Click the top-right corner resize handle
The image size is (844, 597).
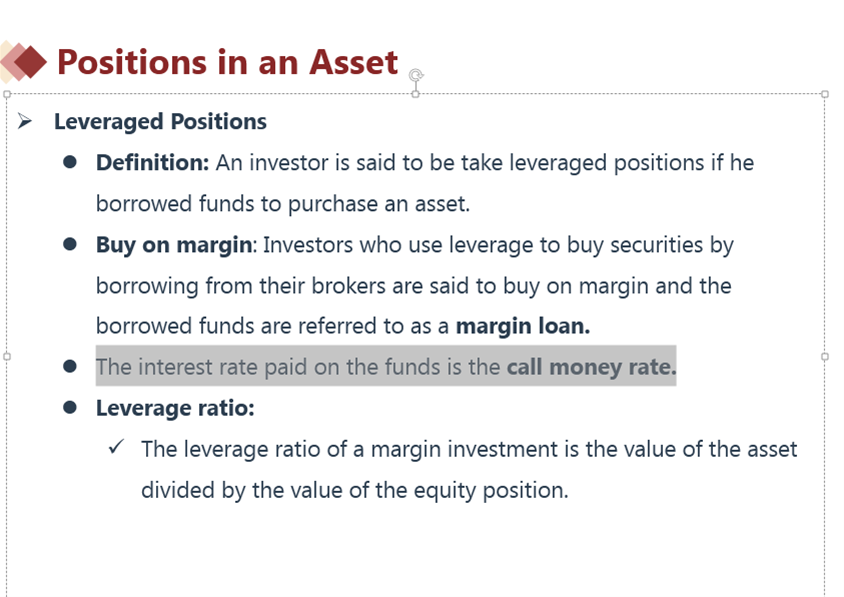825,94
